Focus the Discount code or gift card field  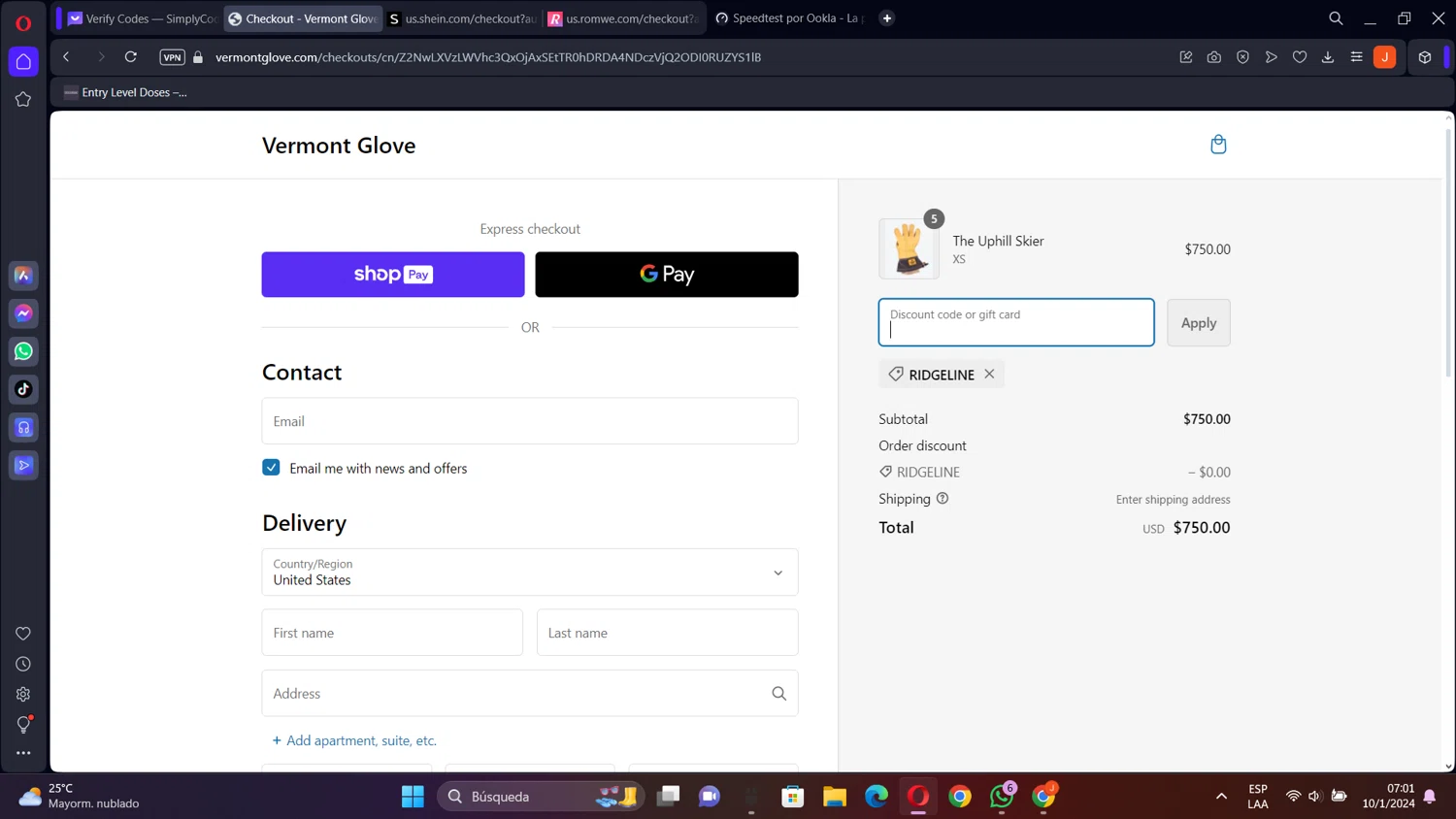coord(1016,322)
